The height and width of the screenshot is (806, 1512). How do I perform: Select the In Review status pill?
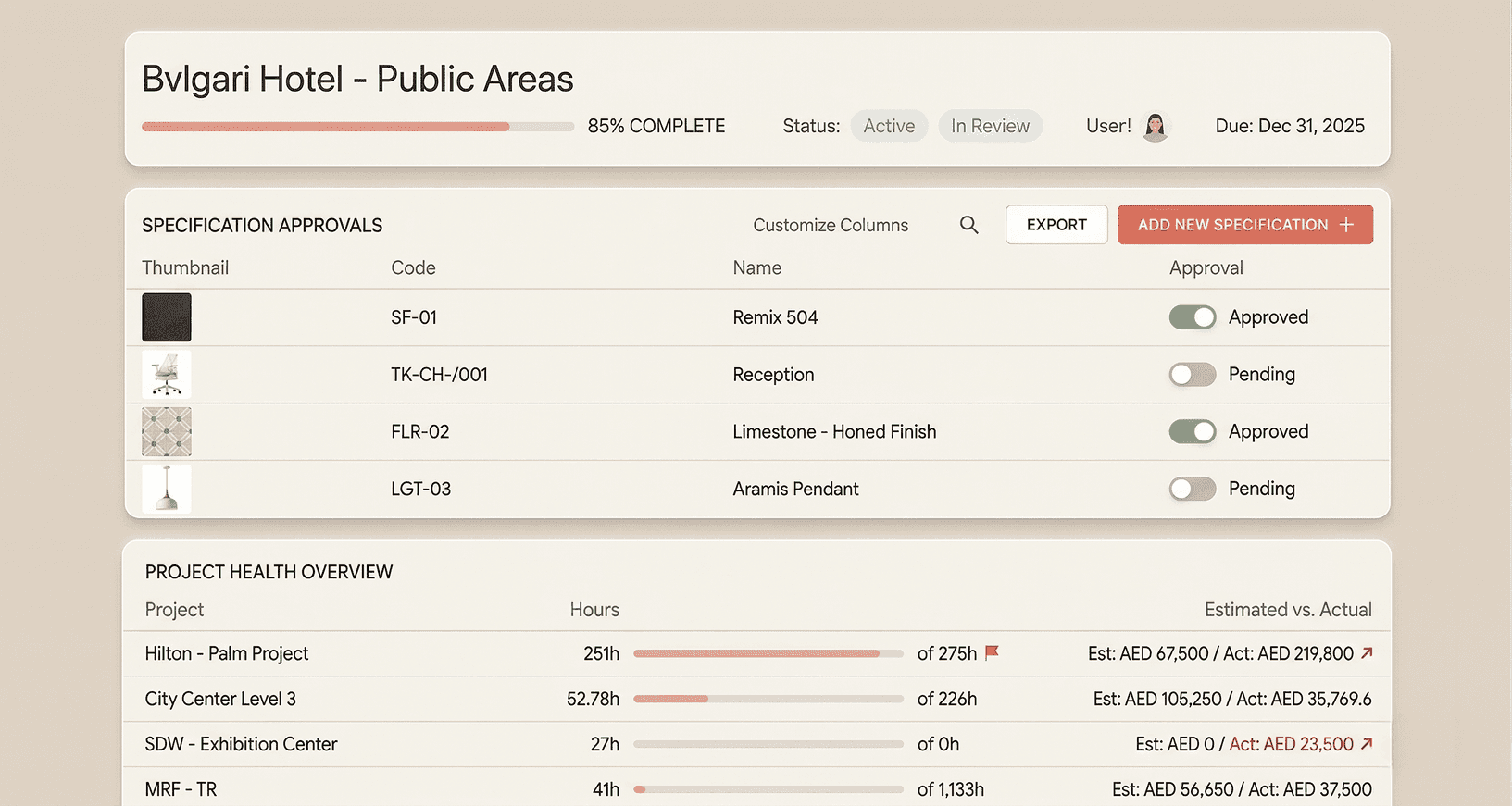[x=990, y=126]
